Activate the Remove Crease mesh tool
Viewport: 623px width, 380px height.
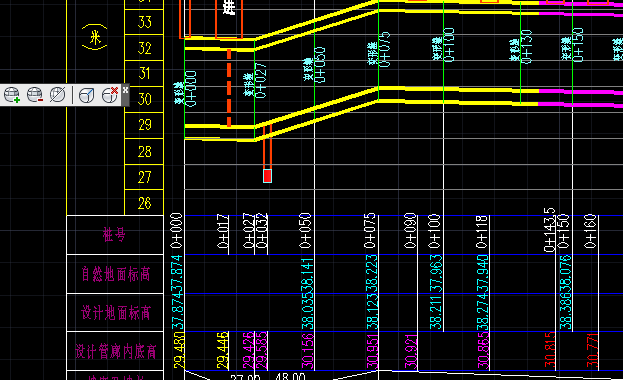tap(110, 95)
